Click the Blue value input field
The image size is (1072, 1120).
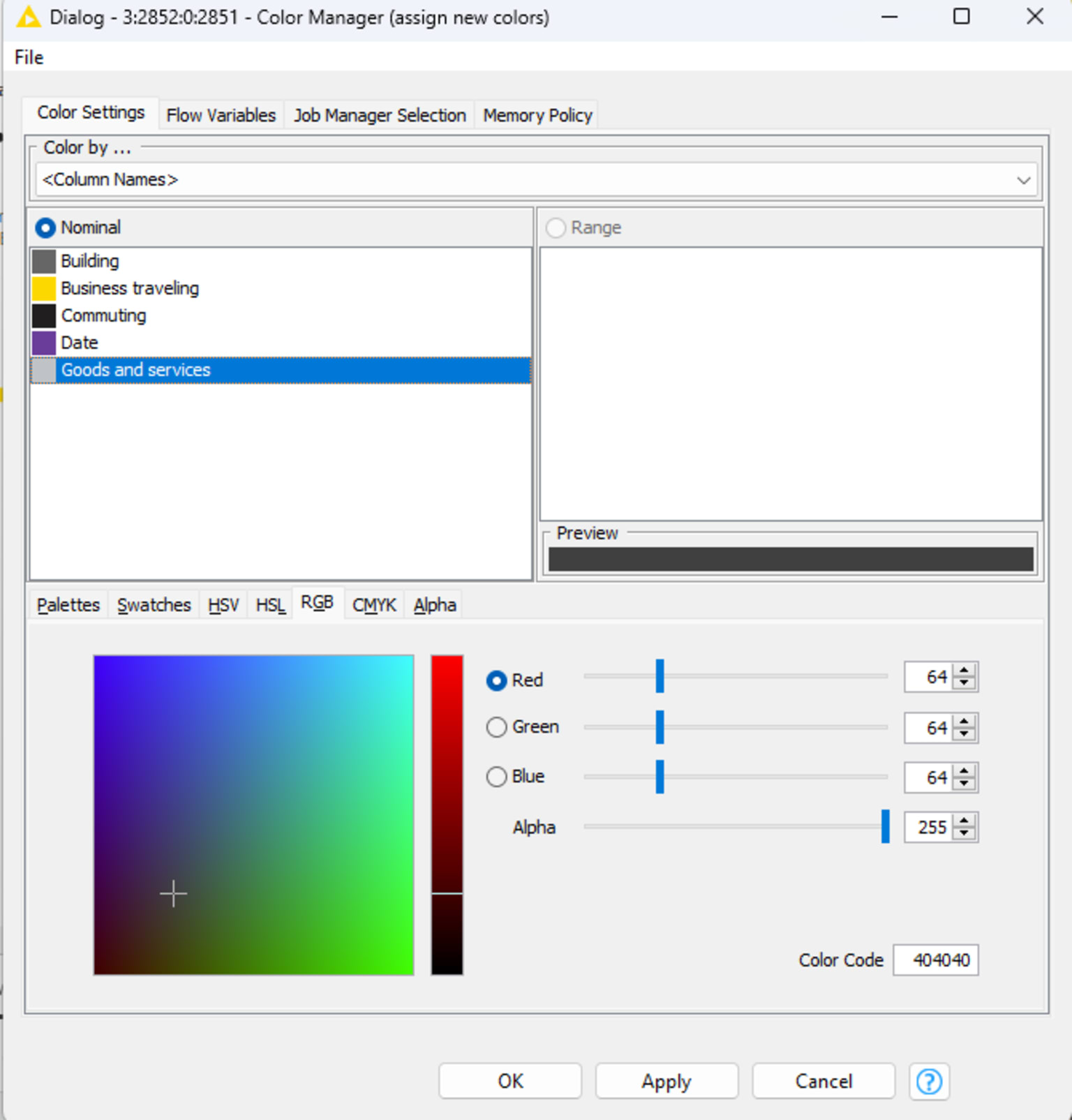(929, 777)
